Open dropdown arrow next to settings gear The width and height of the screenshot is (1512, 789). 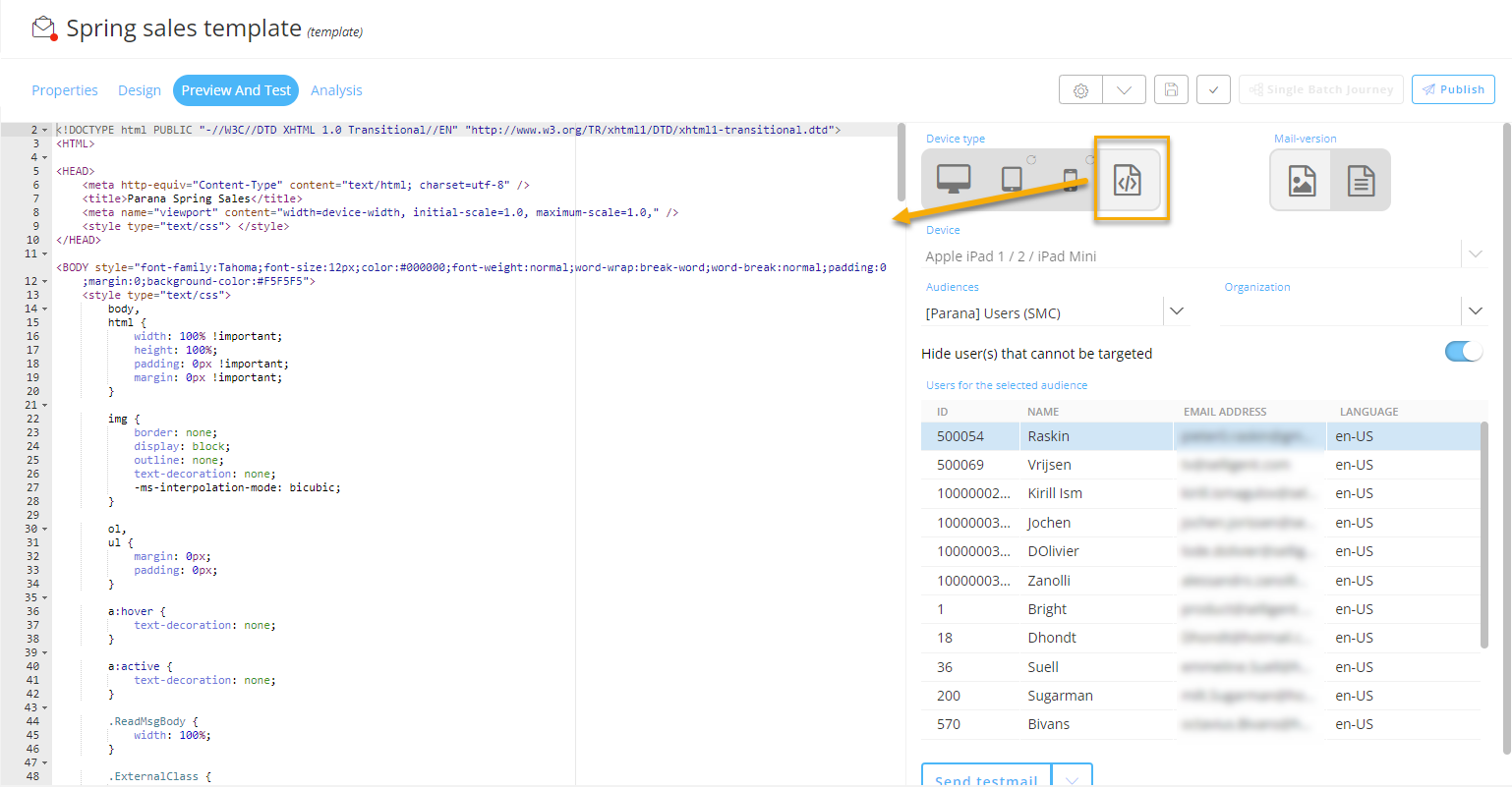pos(1124,90)
